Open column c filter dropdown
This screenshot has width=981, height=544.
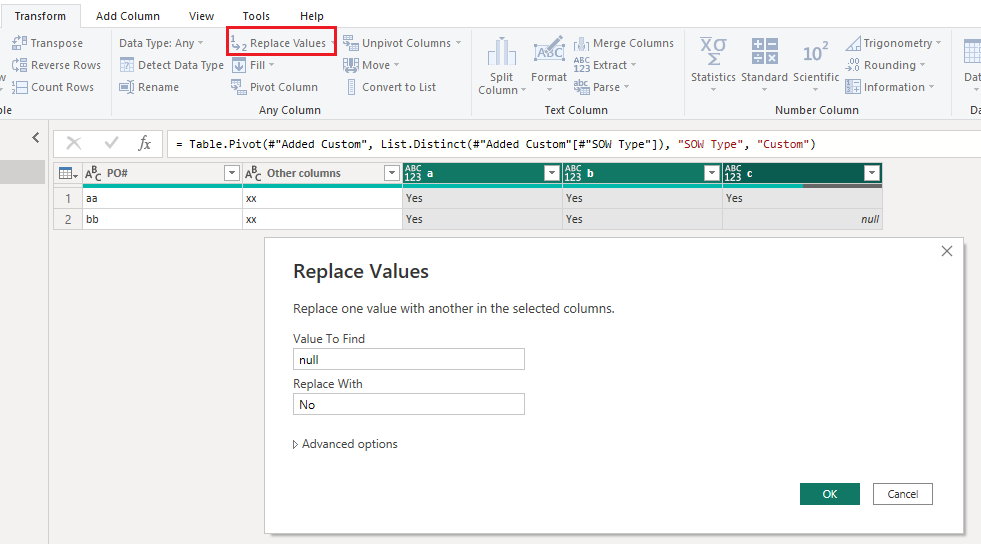[872, 173]
